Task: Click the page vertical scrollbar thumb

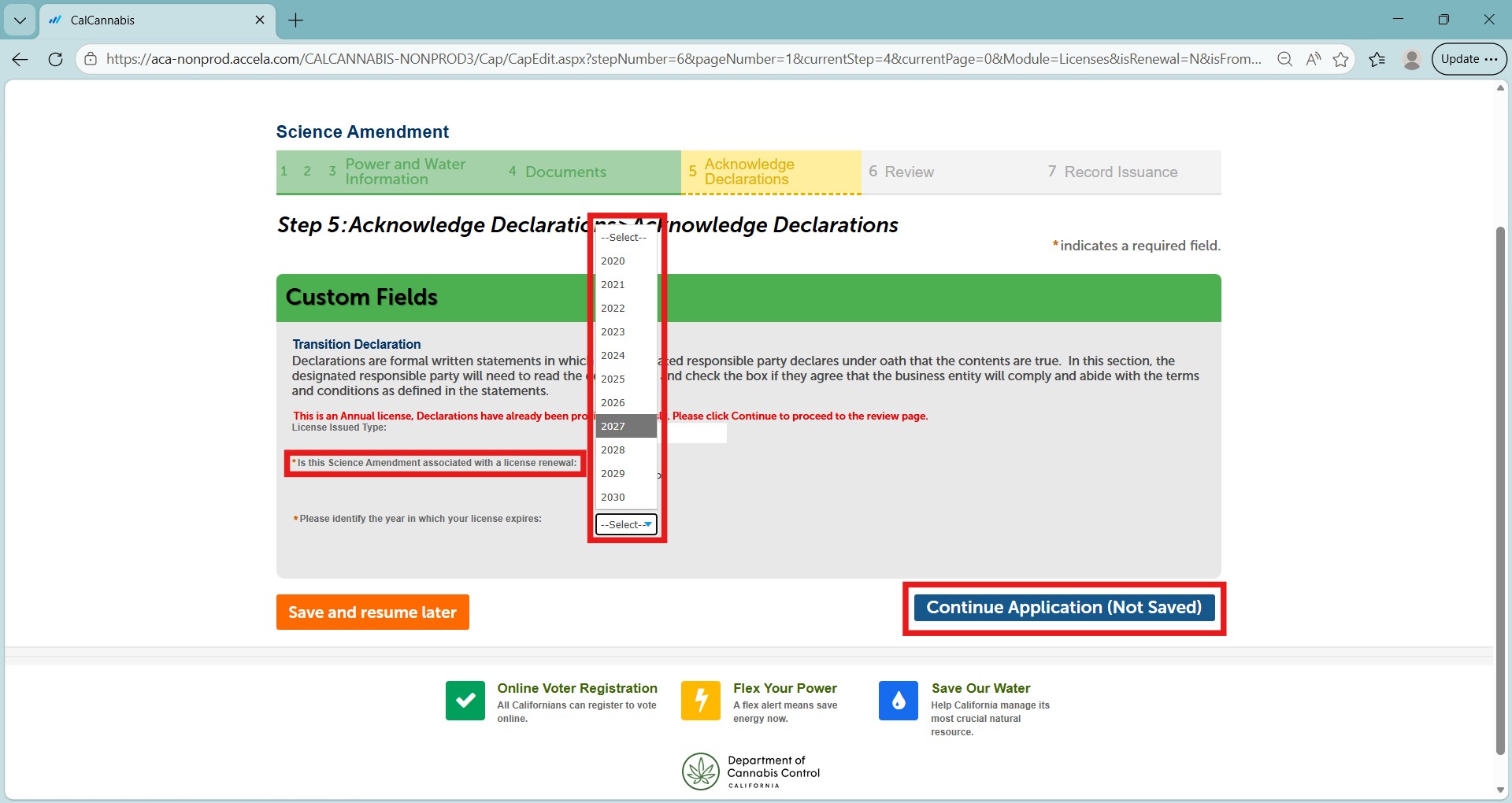Action: coord(1500,490)
